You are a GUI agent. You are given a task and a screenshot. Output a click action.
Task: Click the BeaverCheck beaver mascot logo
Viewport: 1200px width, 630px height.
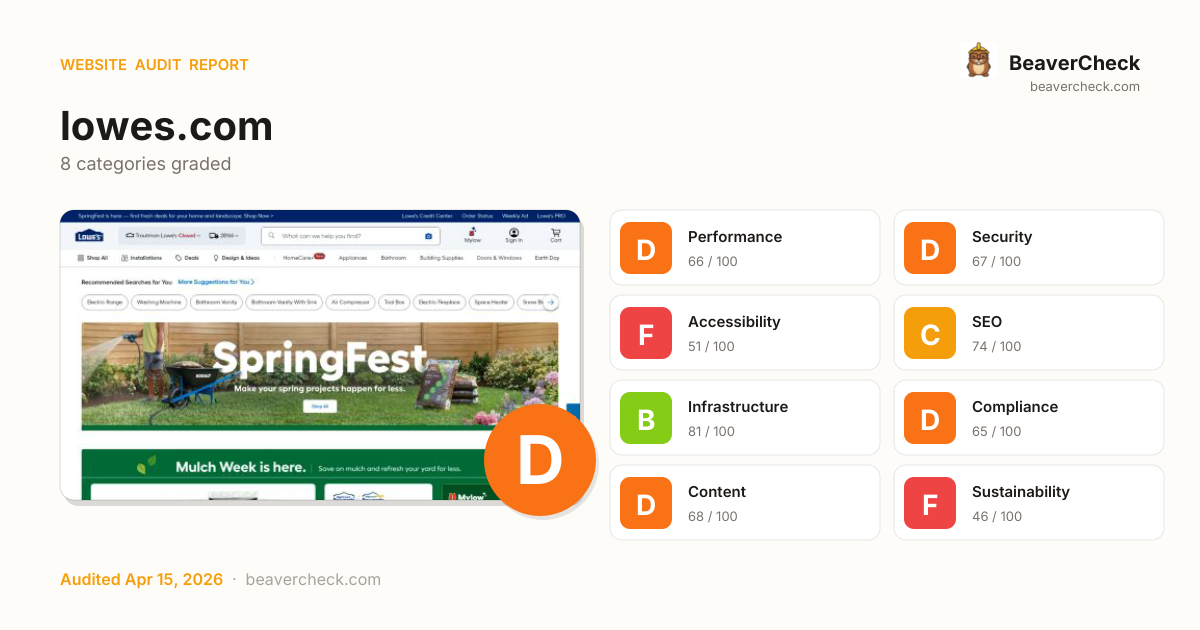978,62
